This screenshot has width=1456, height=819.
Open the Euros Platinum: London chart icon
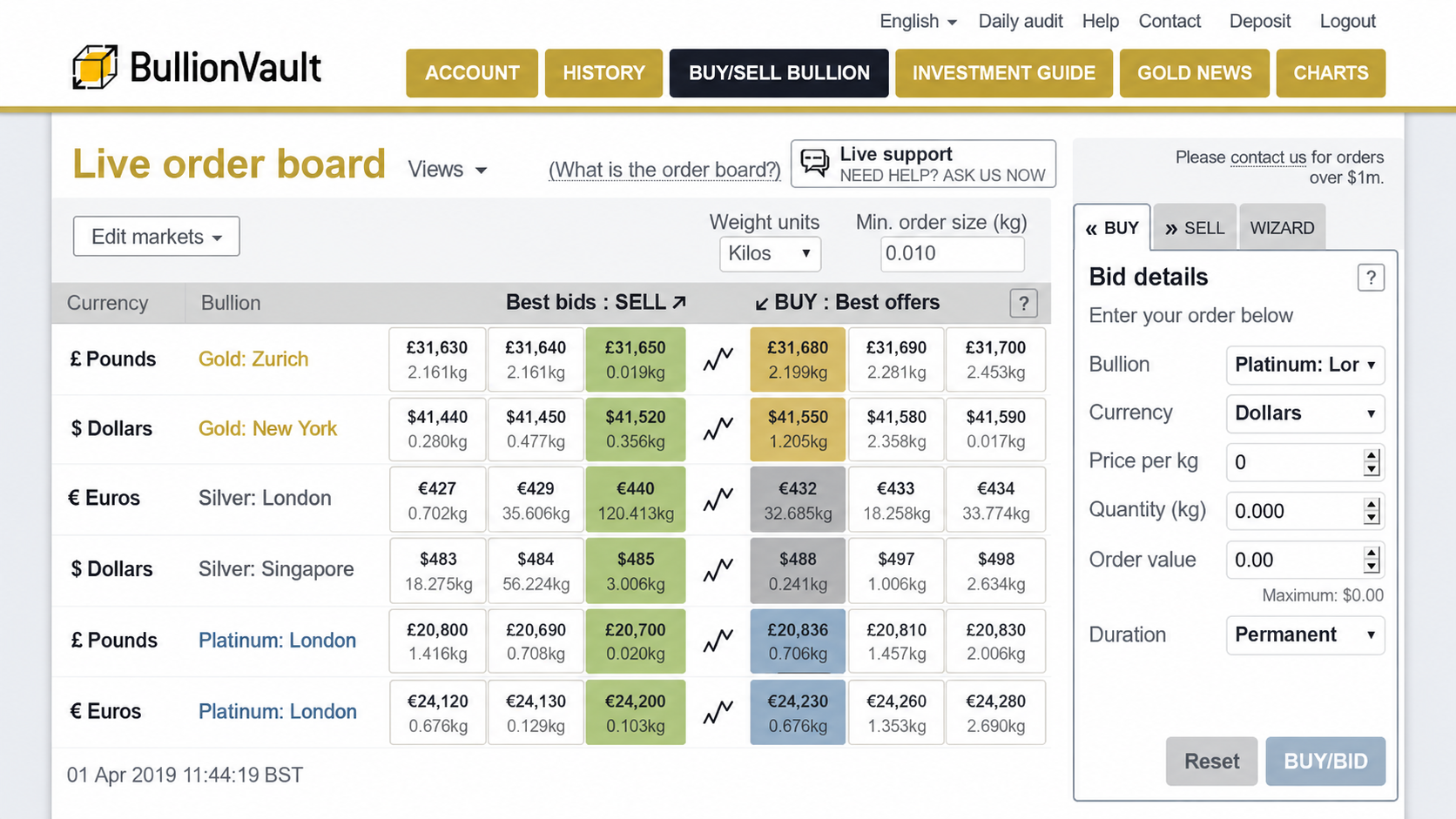coord(718,713)
